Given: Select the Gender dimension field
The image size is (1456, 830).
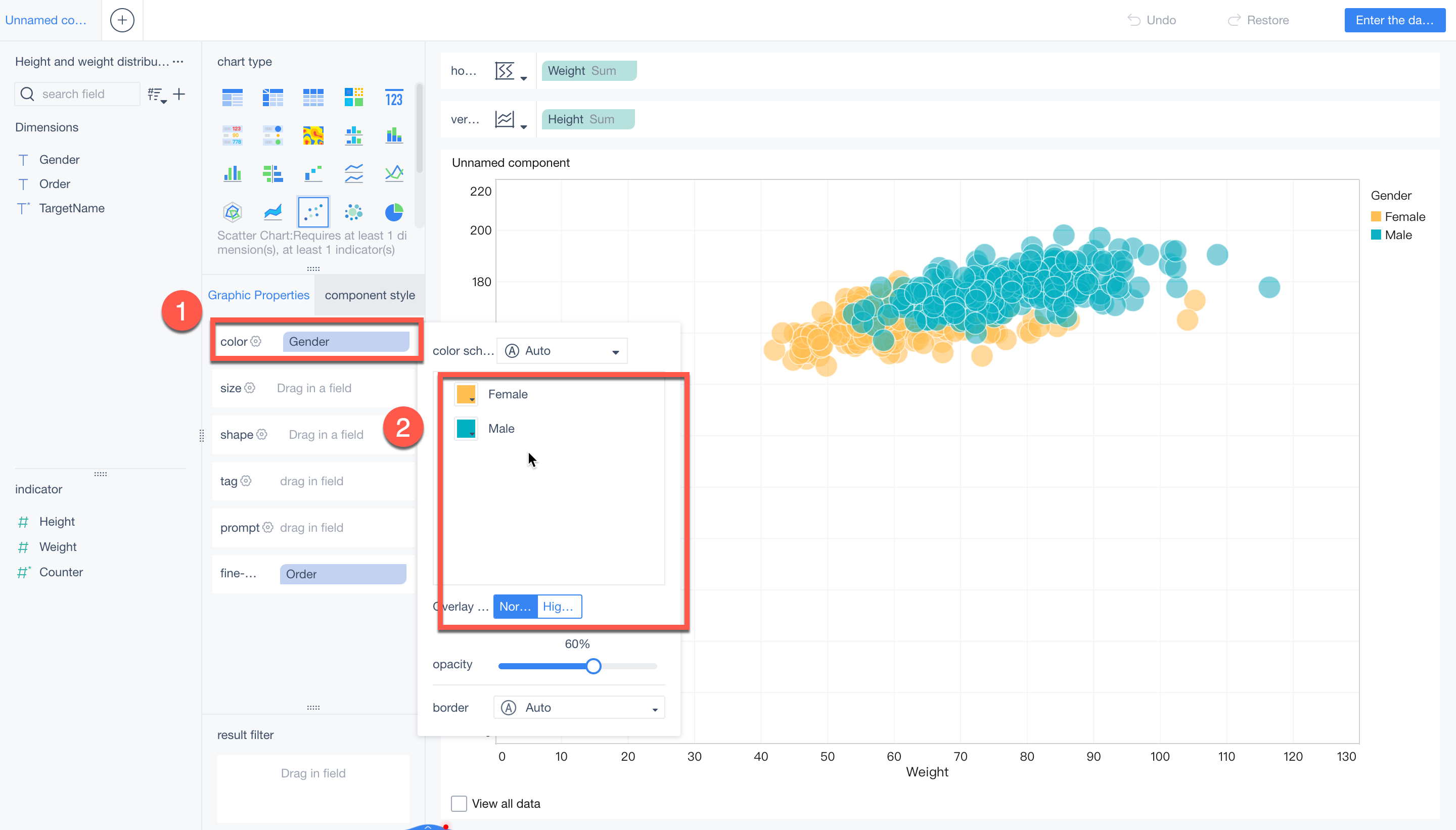Looking at the screenshot, I should [x=59, y=160].
